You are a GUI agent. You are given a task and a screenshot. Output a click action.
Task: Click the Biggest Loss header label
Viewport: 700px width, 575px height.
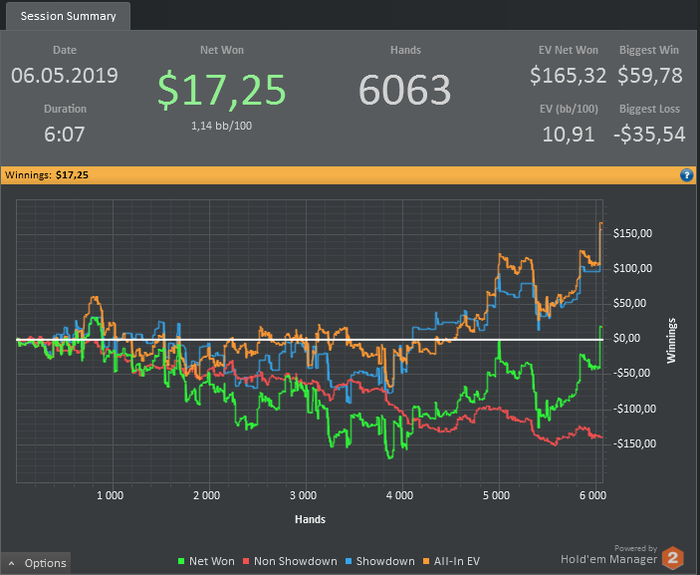(x=650, y=109)
